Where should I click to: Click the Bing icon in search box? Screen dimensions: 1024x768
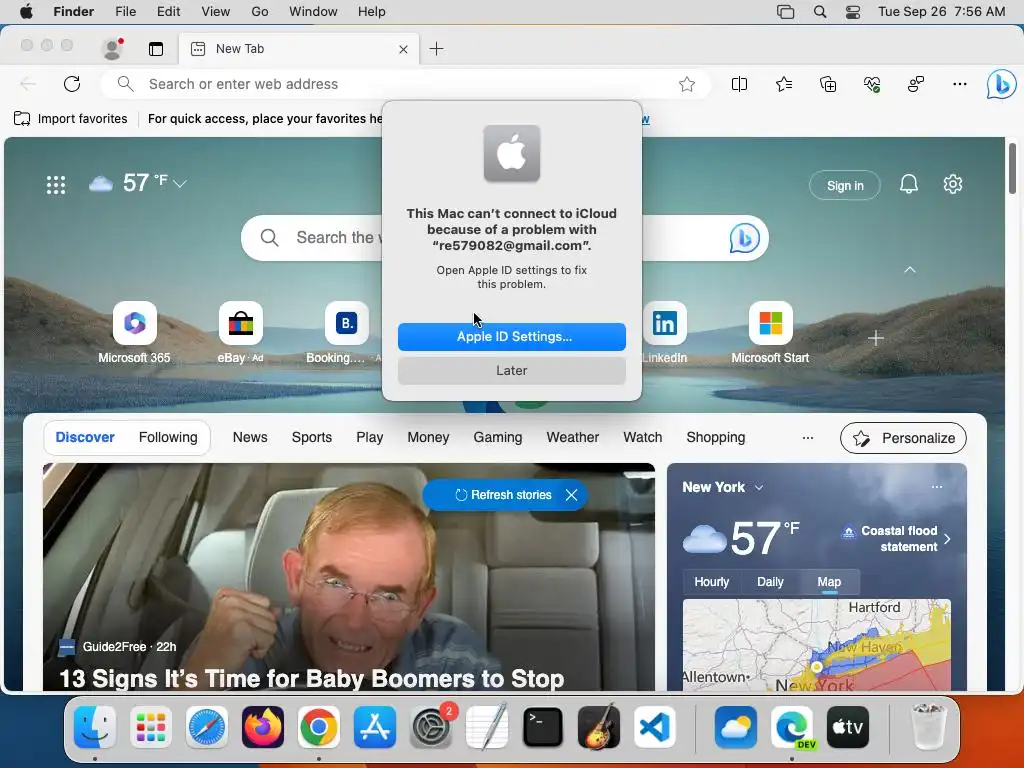(x=744, y=238)
